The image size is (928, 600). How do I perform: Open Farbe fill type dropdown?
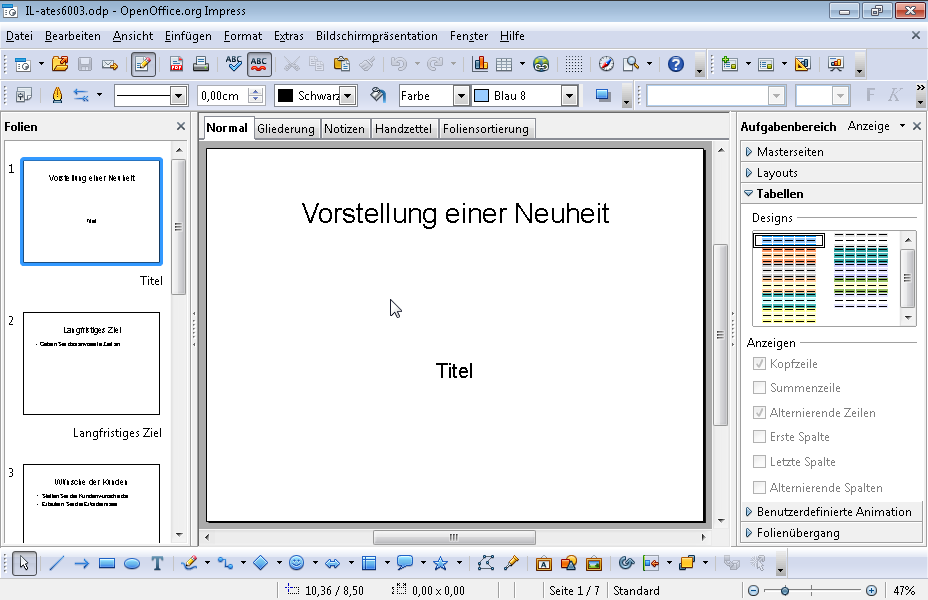click(460, 96)
